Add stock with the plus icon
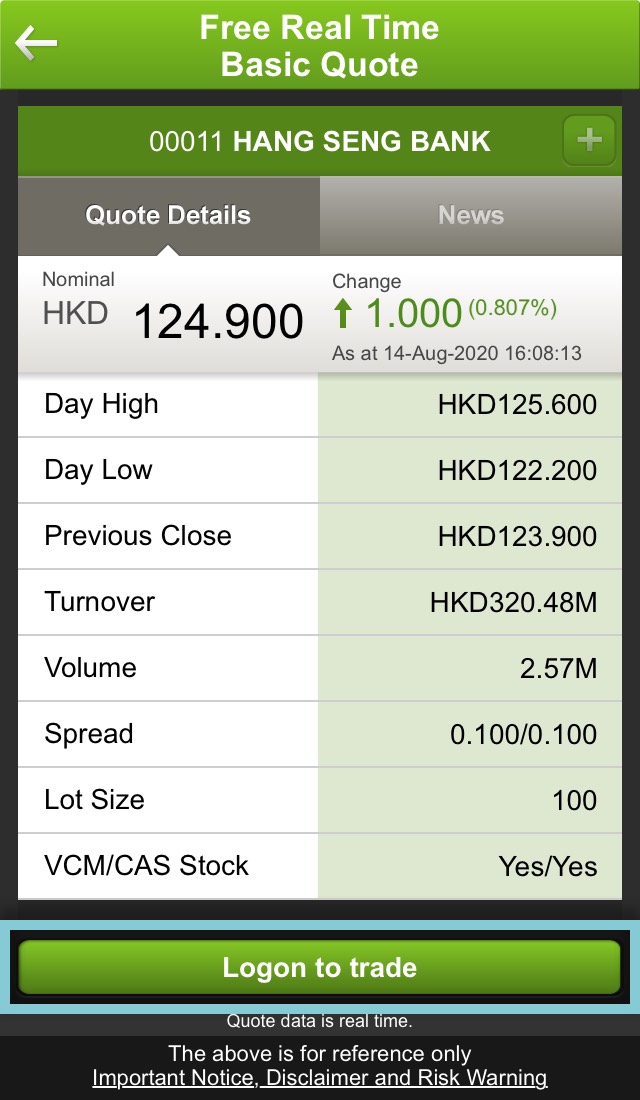The width and height of the screenshot is (640, 1100). [x=589, y=140]
